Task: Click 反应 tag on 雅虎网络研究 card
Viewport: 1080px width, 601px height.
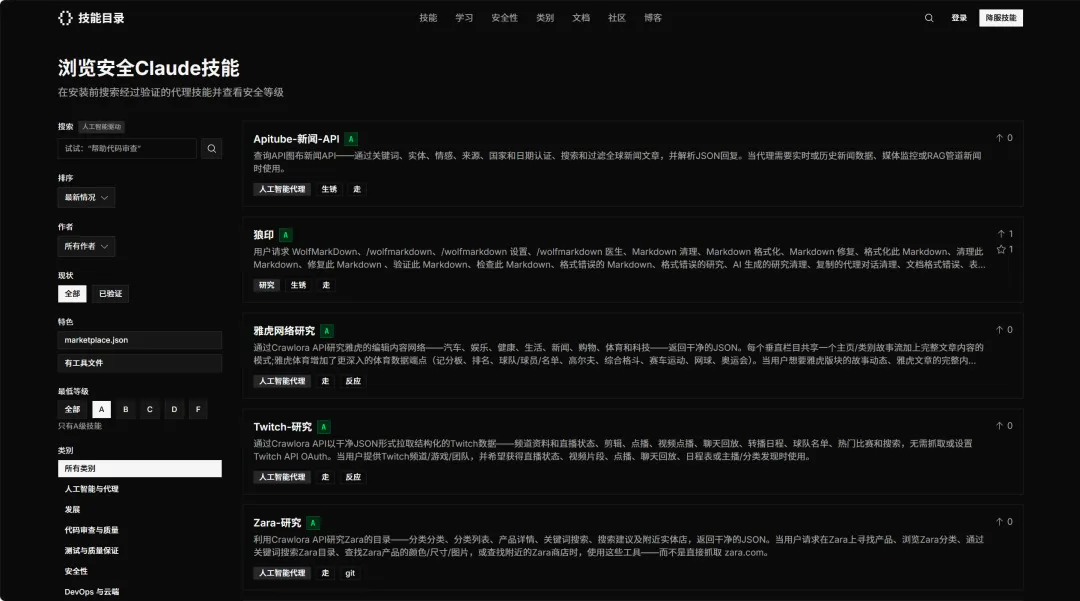Action: [x=353, y=381]
